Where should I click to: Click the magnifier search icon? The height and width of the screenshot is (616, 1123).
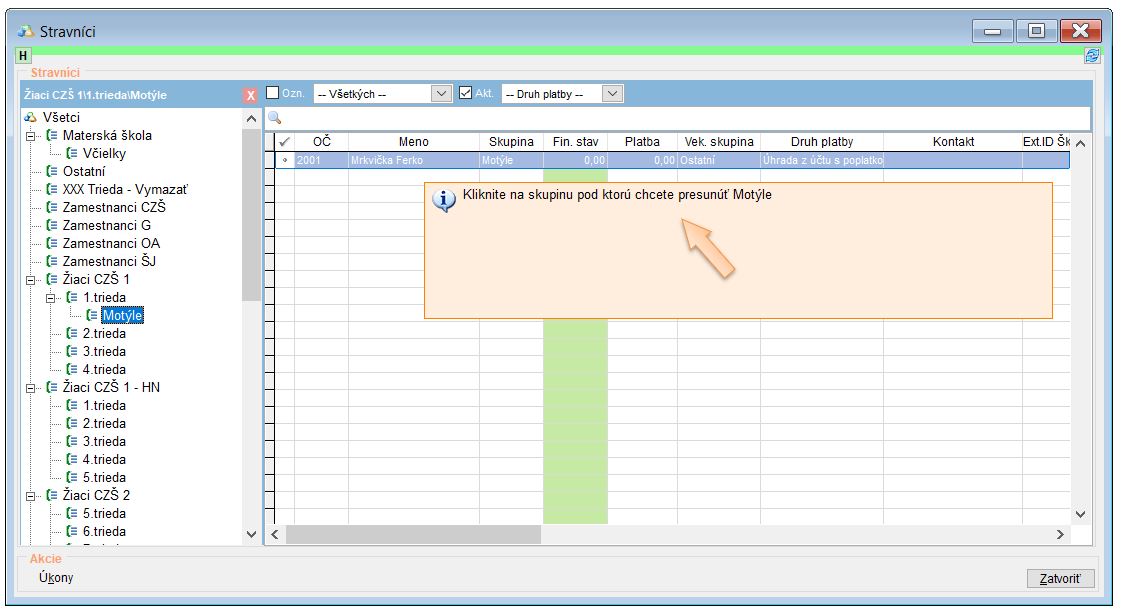[274, 118]
